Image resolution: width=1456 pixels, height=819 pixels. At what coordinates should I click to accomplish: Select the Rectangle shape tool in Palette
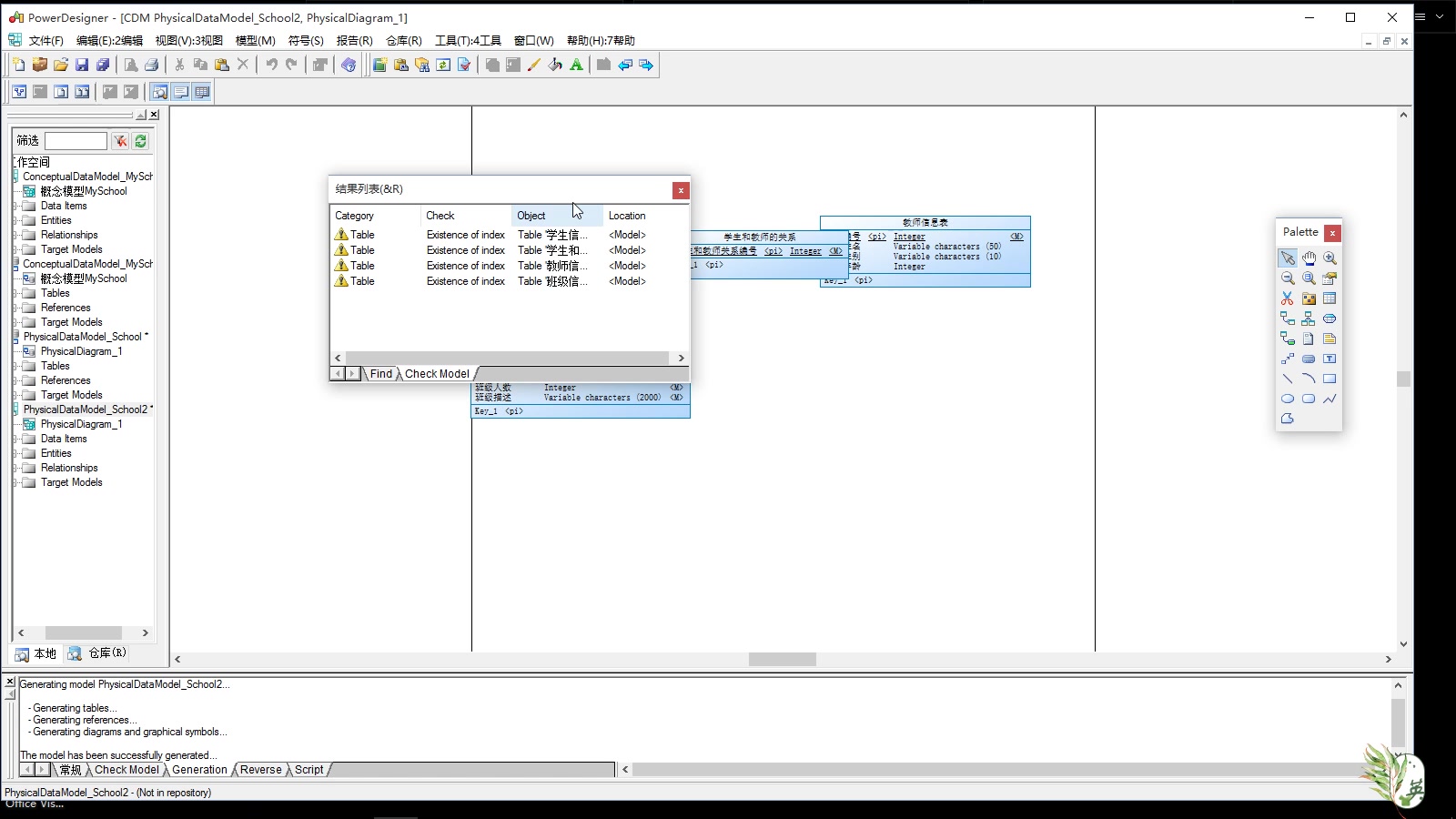tap(1330, 379)
